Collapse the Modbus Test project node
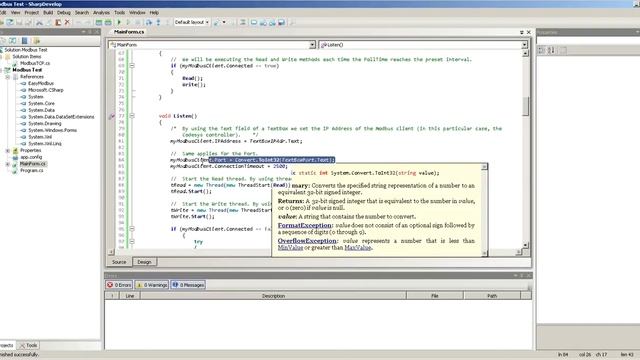 (x=1, y=70)
